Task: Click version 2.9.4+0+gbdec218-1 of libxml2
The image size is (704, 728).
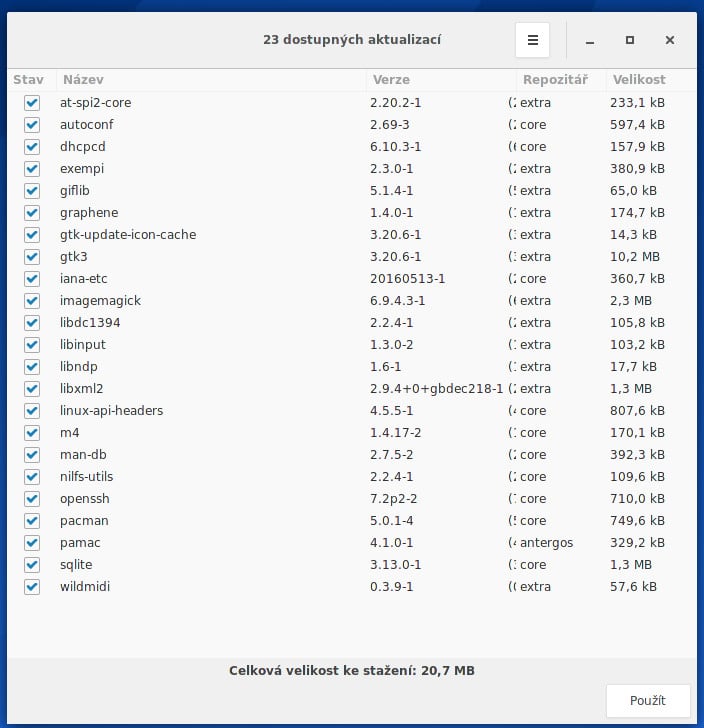Action: (x=437, y=389)
